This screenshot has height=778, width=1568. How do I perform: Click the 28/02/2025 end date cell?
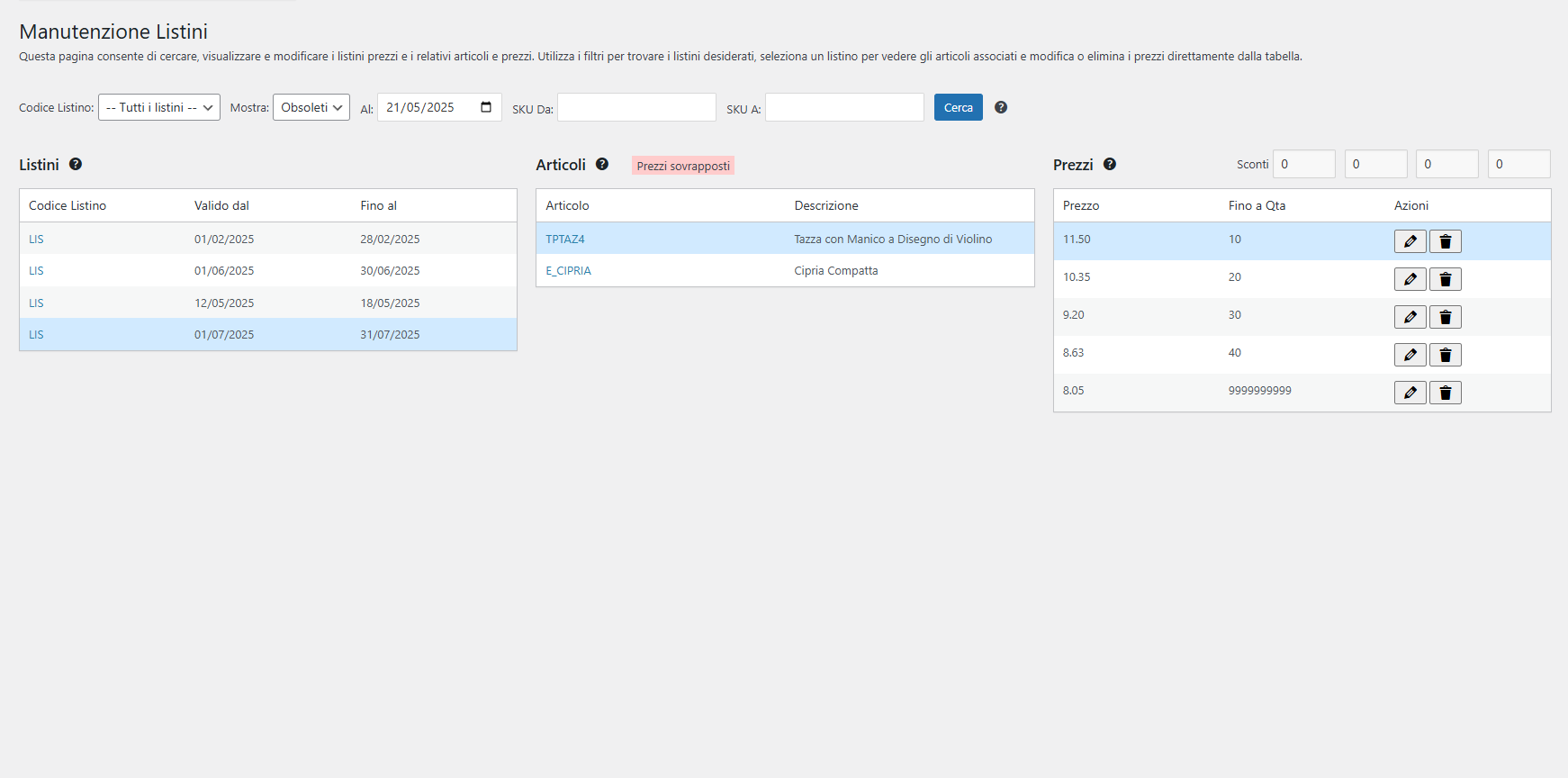[x=390, y=240]
